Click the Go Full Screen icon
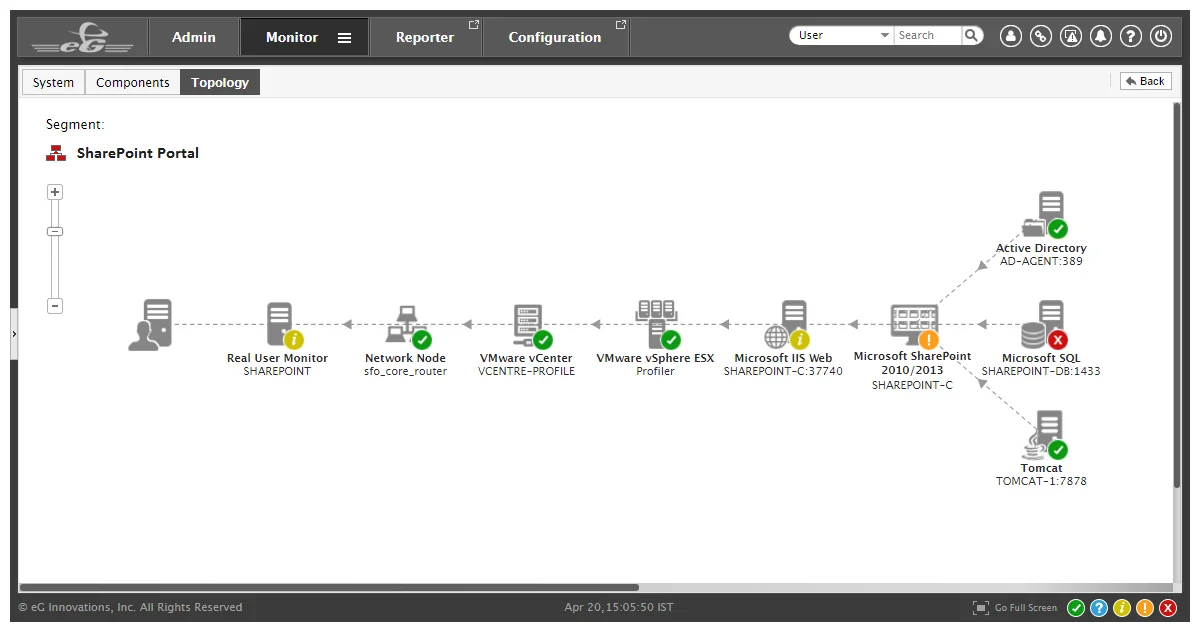1200x632 pixels. click(981, 607)
